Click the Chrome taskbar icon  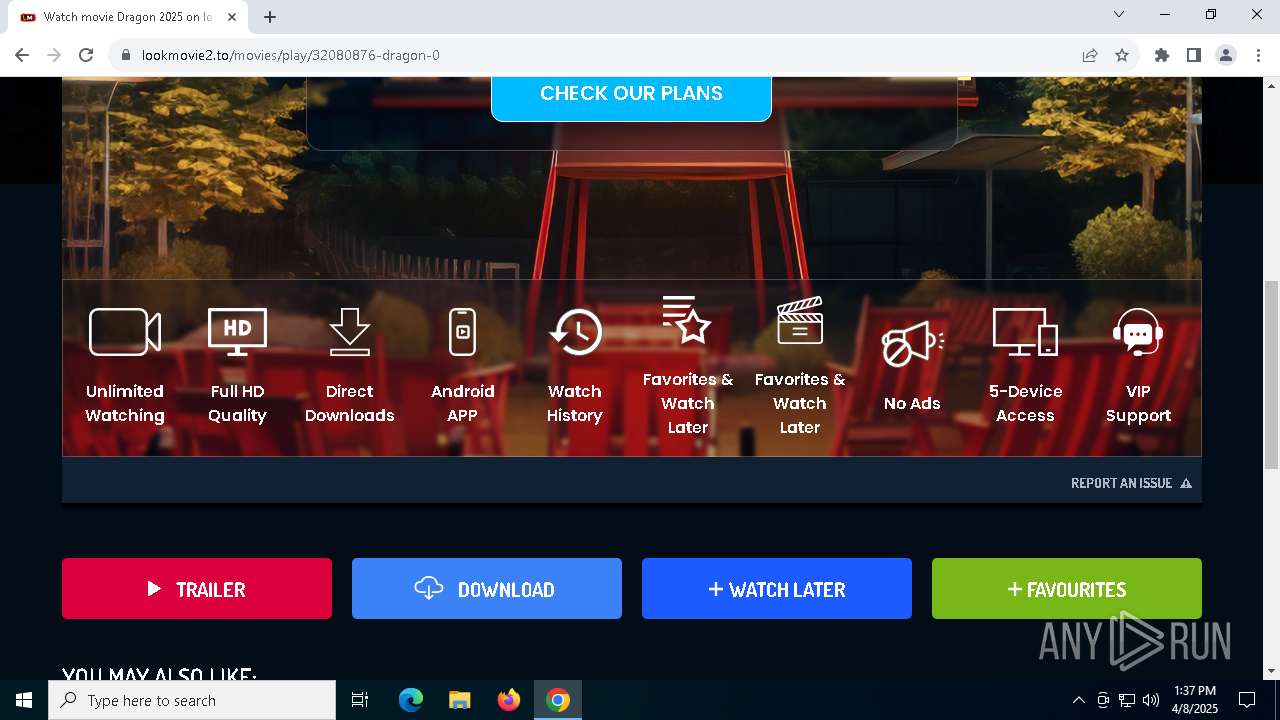[558, 700]
